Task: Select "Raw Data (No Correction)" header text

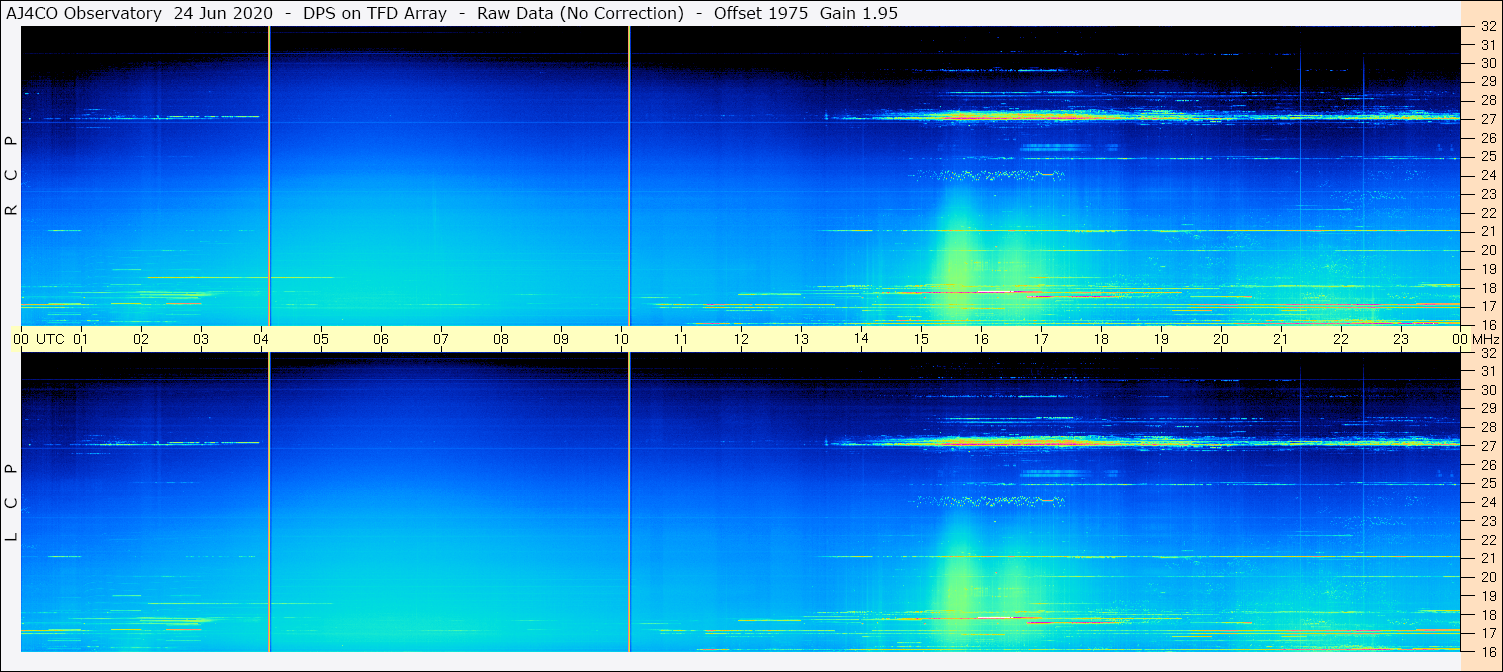Action: tap(580, 14)
